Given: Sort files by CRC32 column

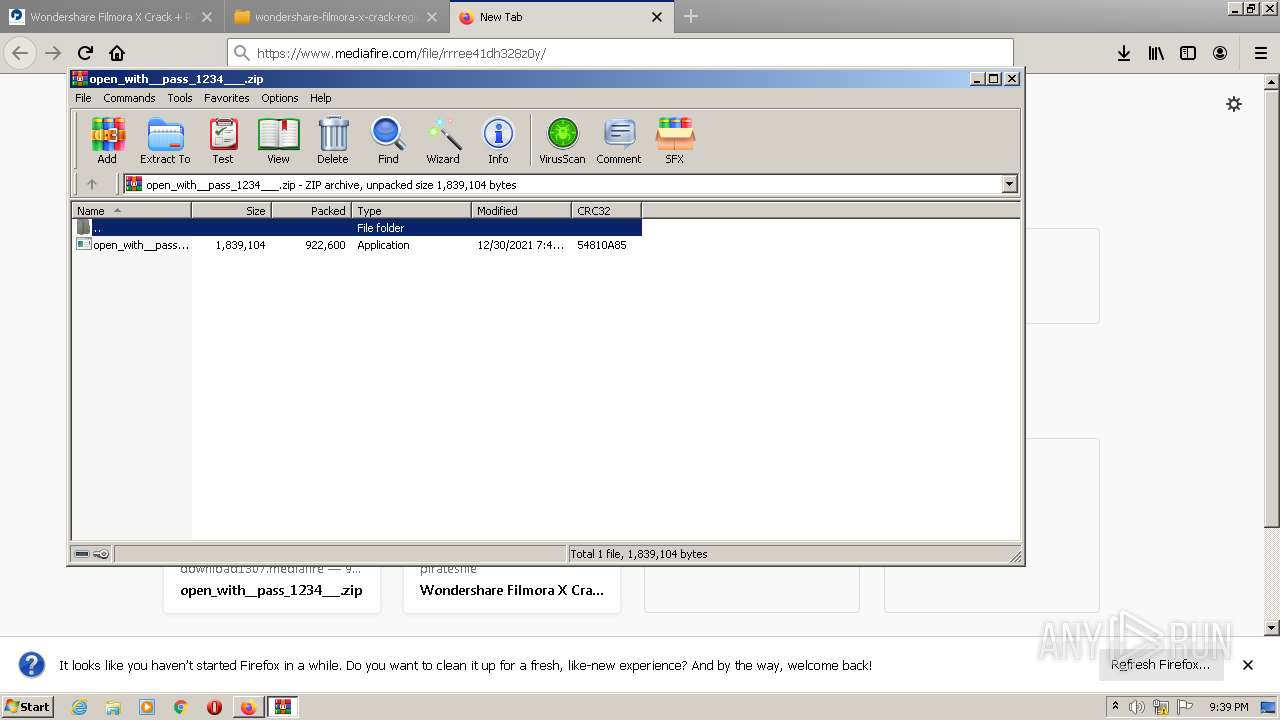Looking at the screenshot, I should click(x=606, y=210).
